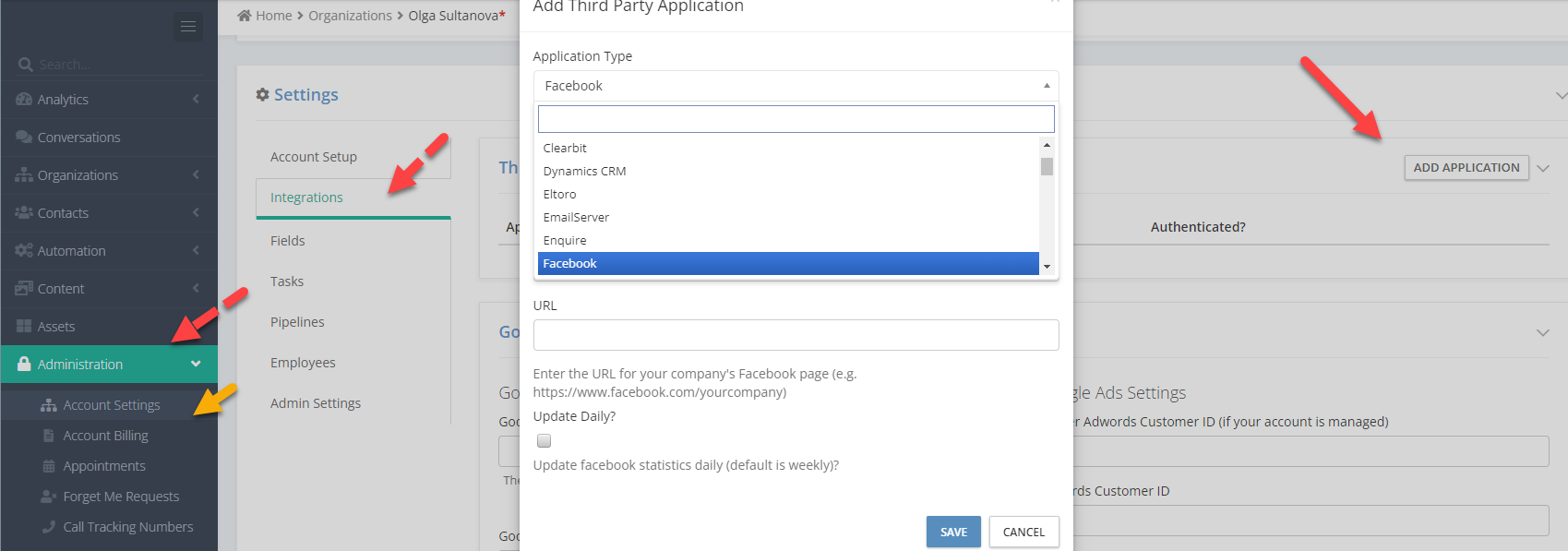This screenshot has height=551, width=1568.
Task: Click the search magnifier icon
Action: click(25, 65)
